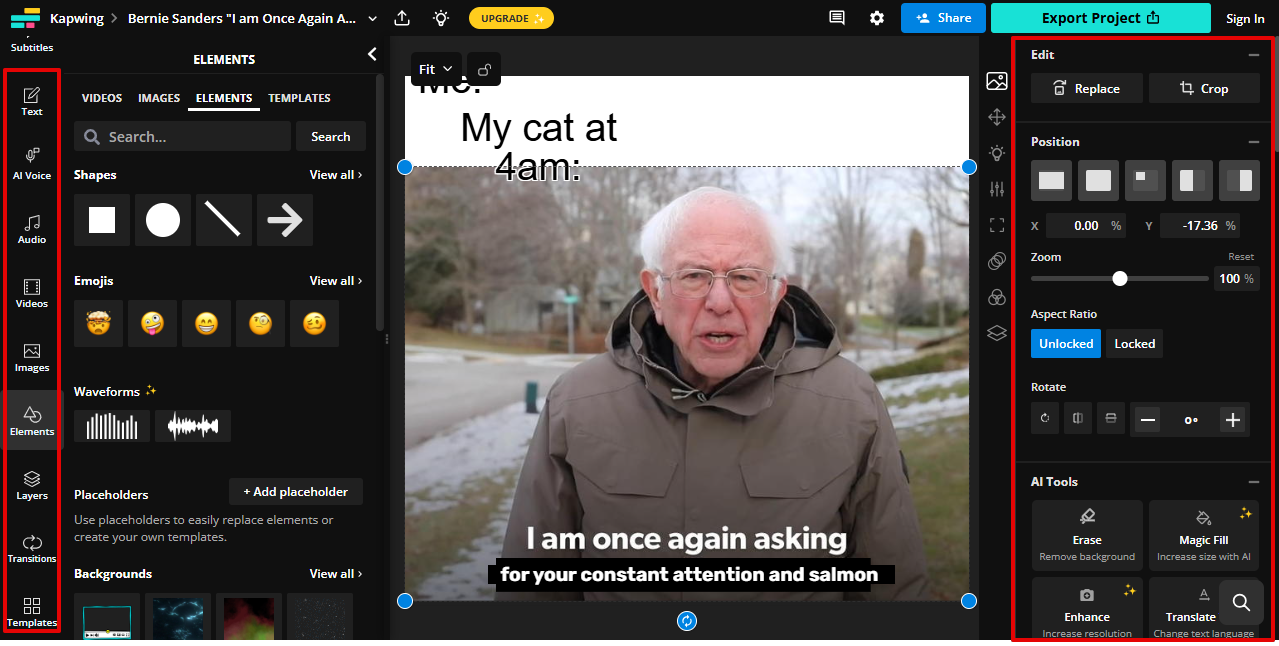
Task: Click the upload arrow icon in header
Action: [x=402, y=18]
